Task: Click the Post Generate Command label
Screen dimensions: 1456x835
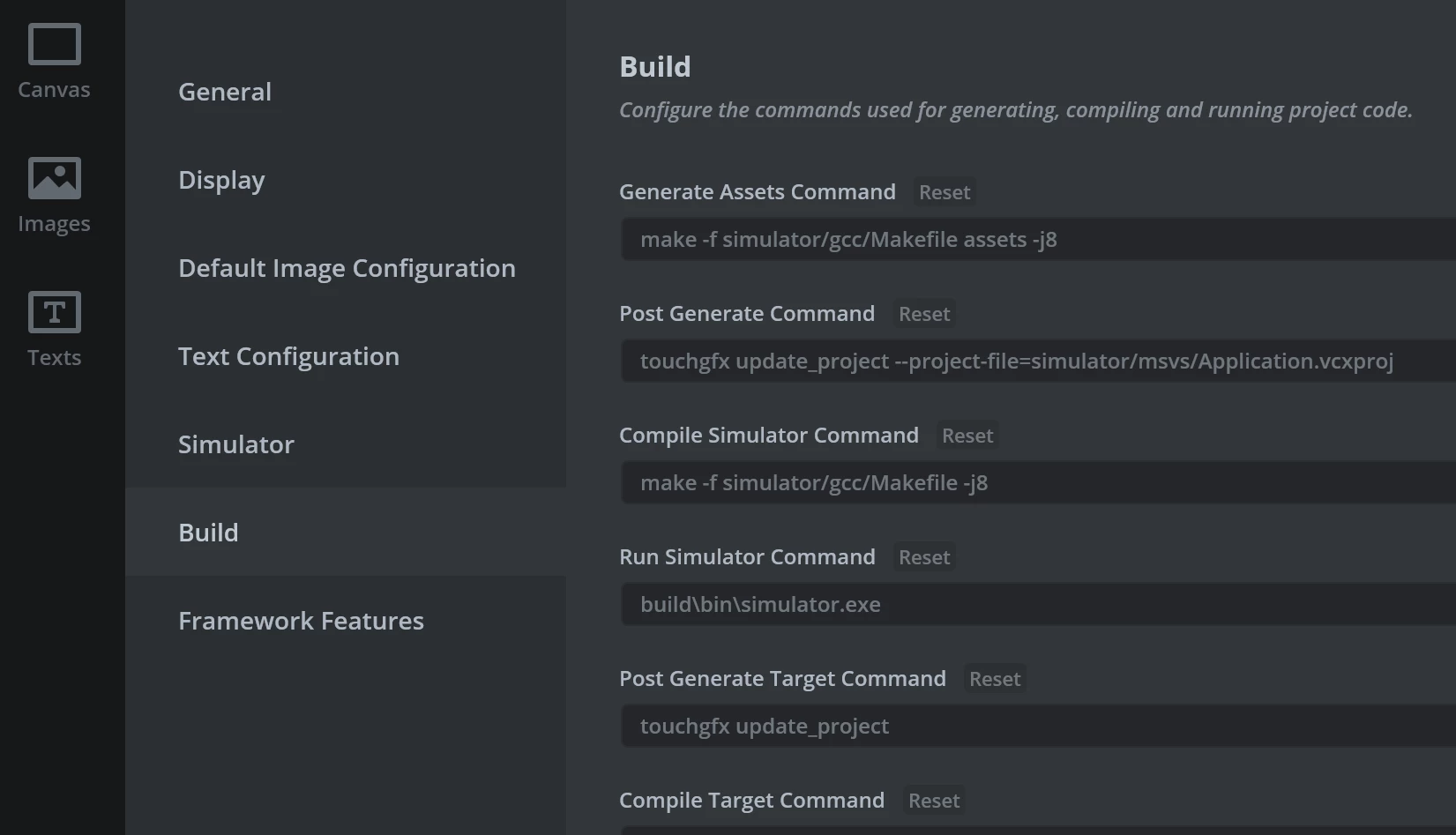Action: [x=747, y=313]
